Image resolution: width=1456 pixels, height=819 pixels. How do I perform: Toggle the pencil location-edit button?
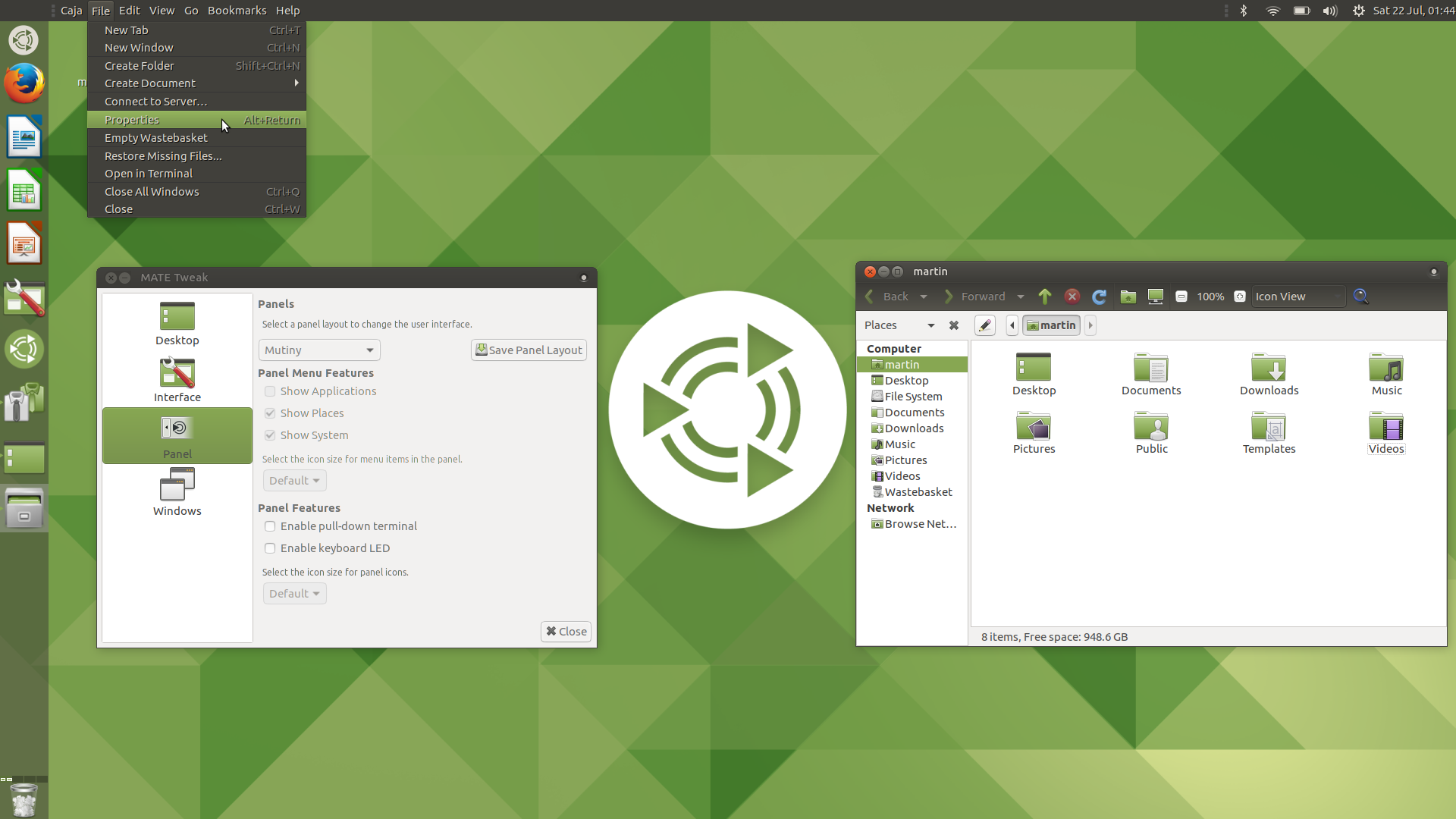coord(984,325)
